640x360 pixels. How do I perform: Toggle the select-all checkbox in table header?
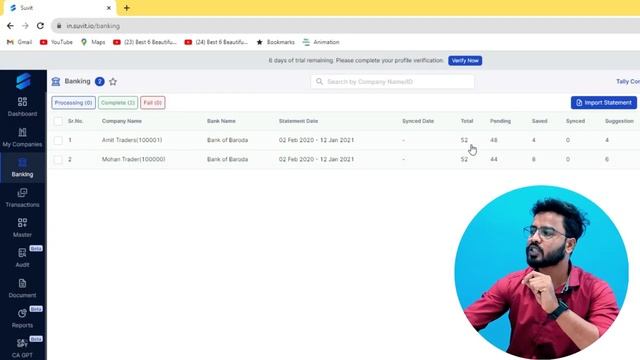(58, 121)
